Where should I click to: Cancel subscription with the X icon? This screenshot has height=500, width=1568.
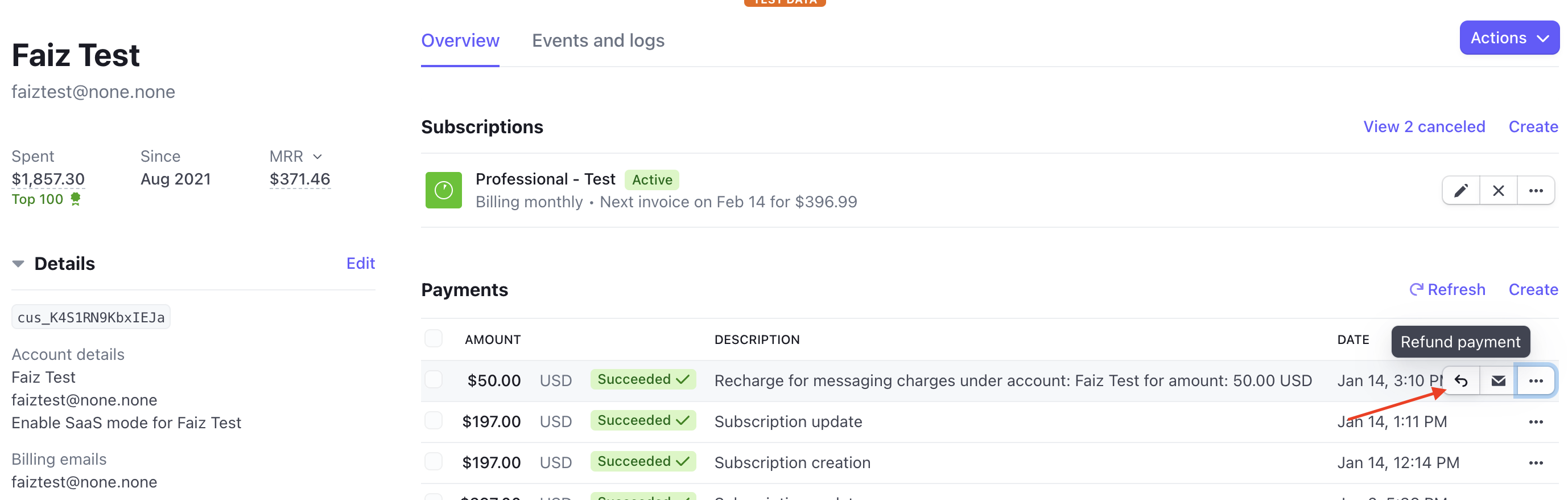pos(1498,191)
